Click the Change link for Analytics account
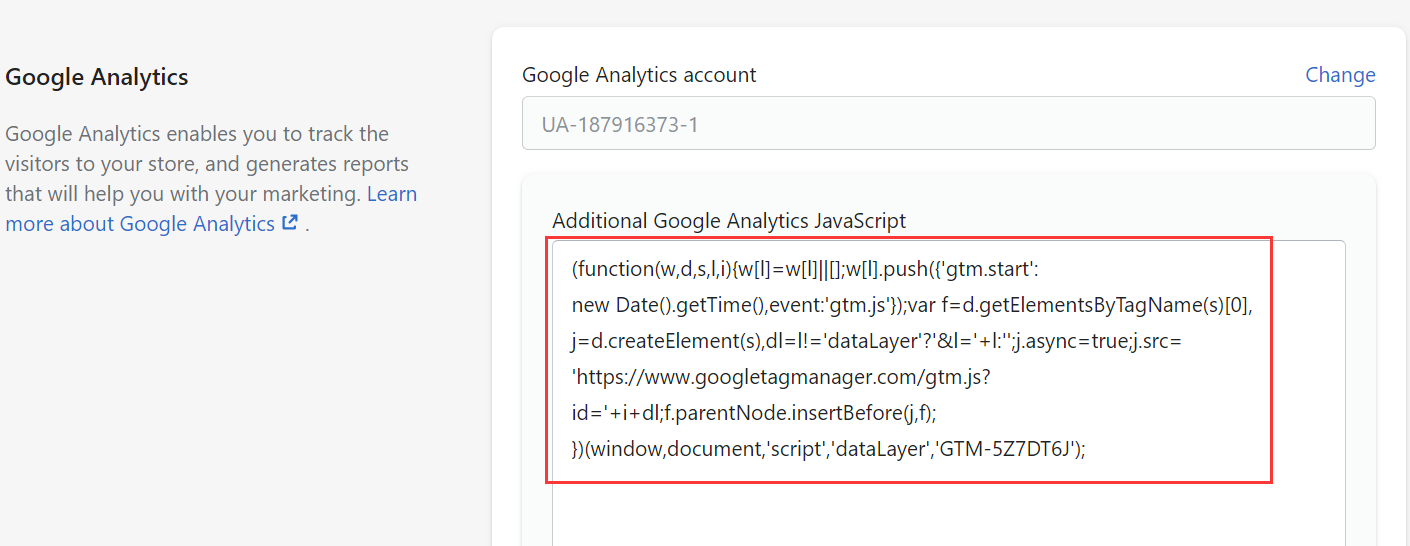Image resolution: width=1410 pixels, height=546 pixels. (1340, 75)
